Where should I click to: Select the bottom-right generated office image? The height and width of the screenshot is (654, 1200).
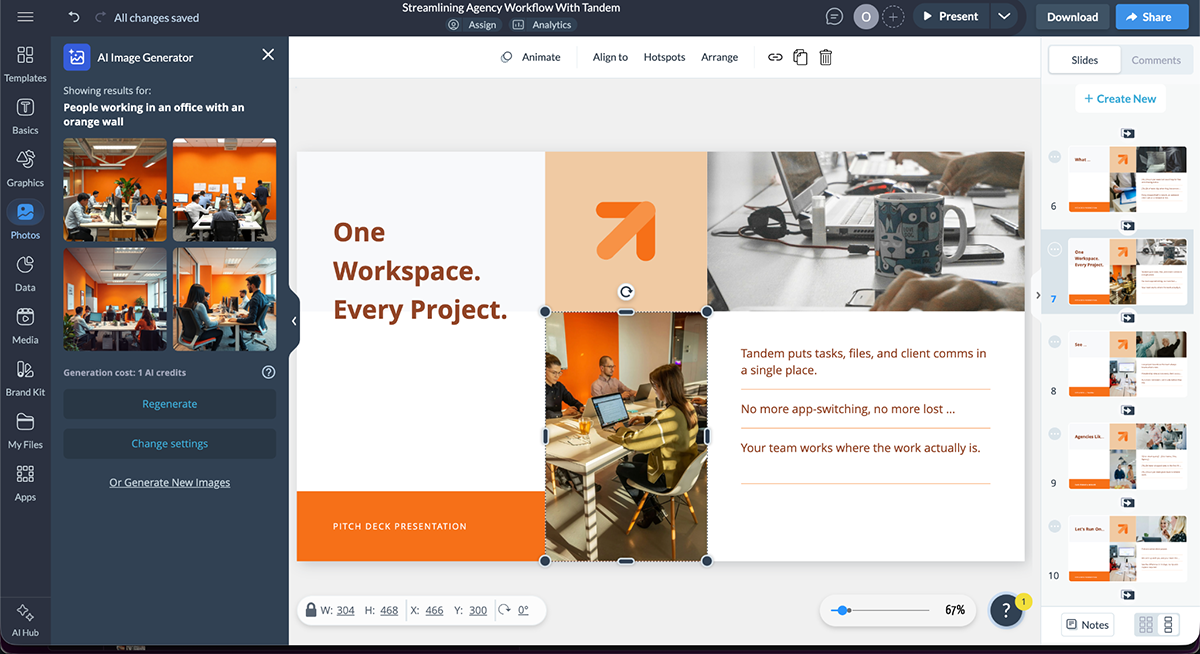224,299
